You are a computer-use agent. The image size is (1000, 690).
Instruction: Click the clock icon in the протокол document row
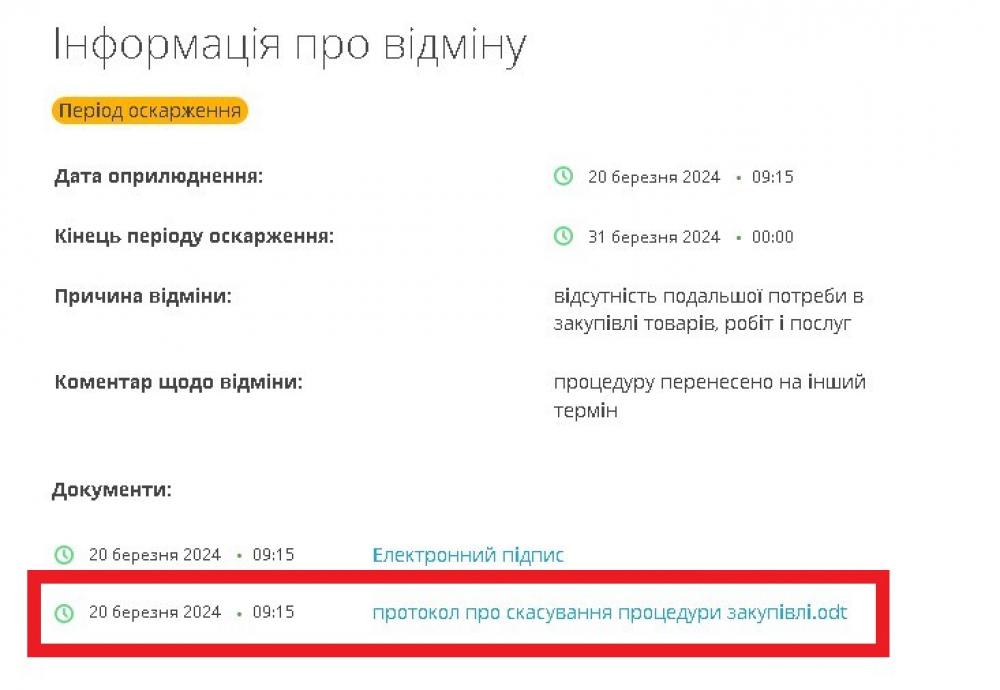[x=64, y=612]
